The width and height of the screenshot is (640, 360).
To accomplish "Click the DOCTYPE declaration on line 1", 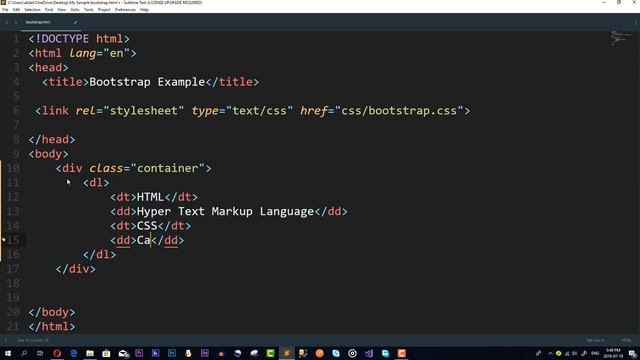I will pyautogui.click(x=79, y=39).
